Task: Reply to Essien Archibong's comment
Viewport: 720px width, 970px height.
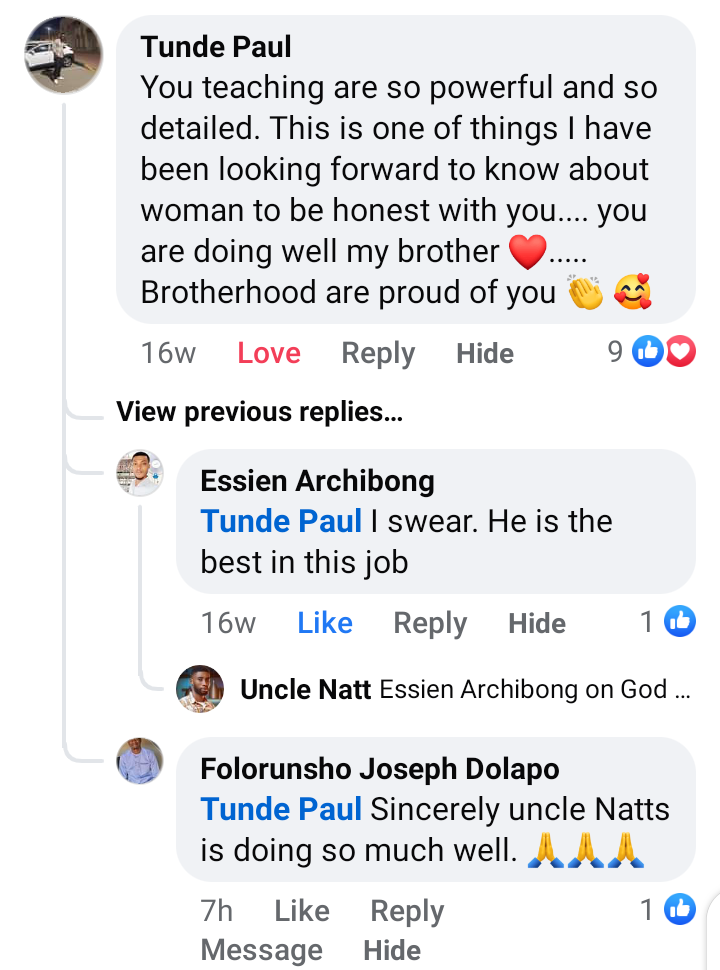Action: coord(430,623)
